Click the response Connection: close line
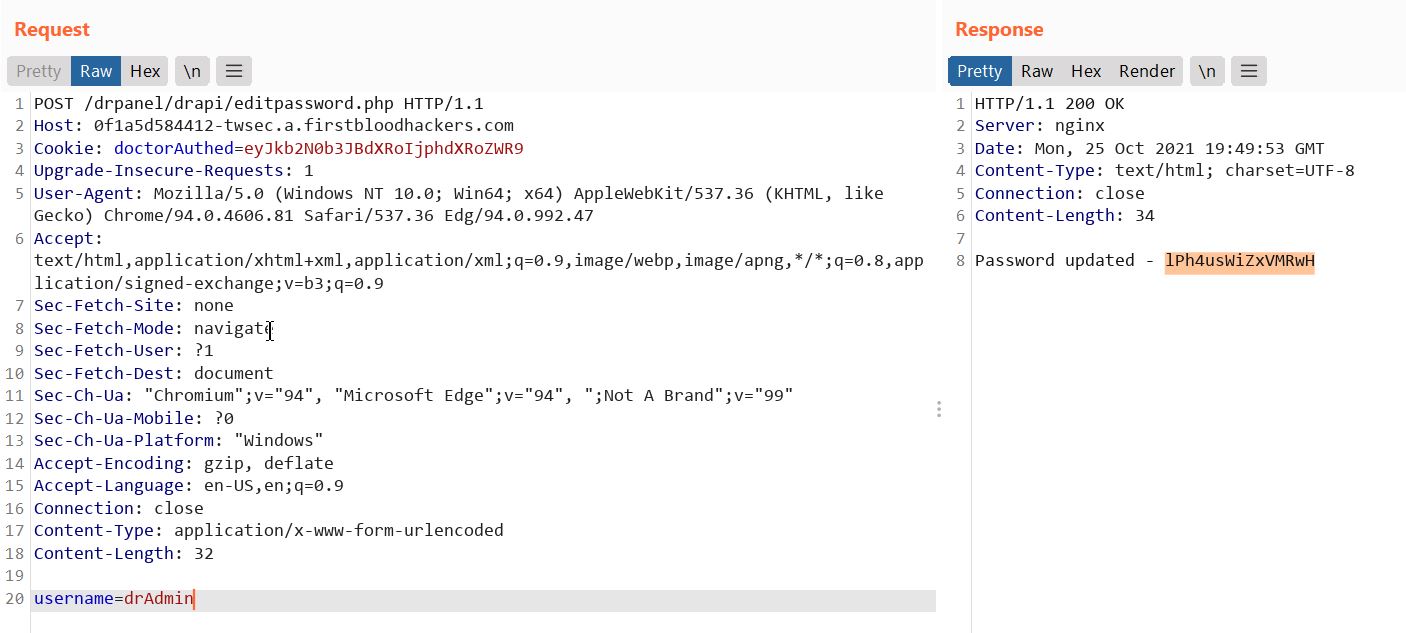The image size is (1406, 633). 1060,193
